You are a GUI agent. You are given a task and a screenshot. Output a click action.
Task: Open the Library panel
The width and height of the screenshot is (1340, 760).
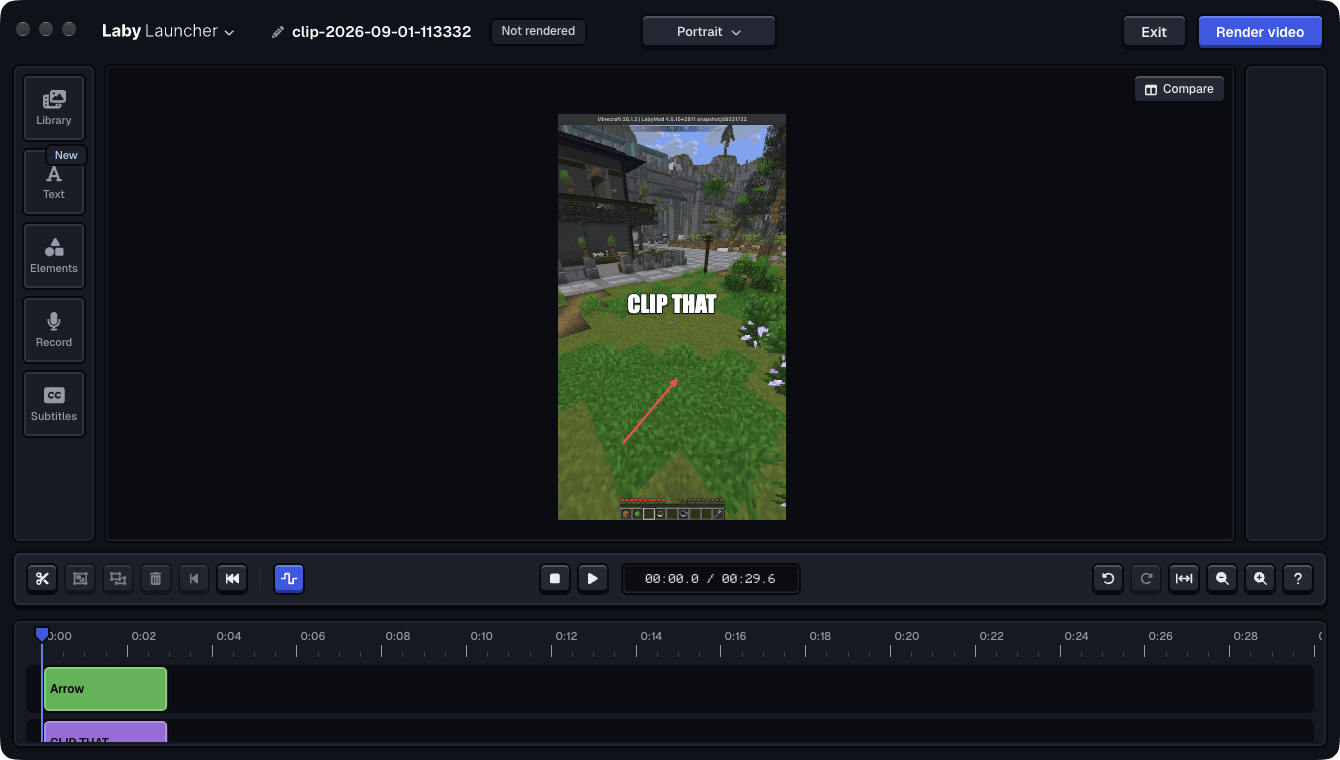[x=54, y=108]
